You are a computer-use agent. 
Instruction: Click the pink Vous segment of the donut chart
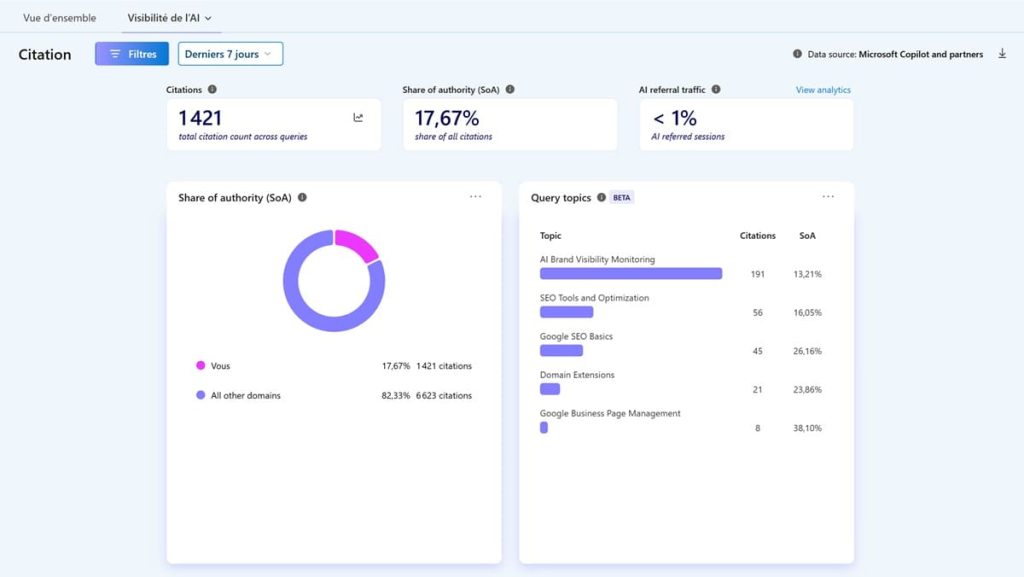pos(357,243)
